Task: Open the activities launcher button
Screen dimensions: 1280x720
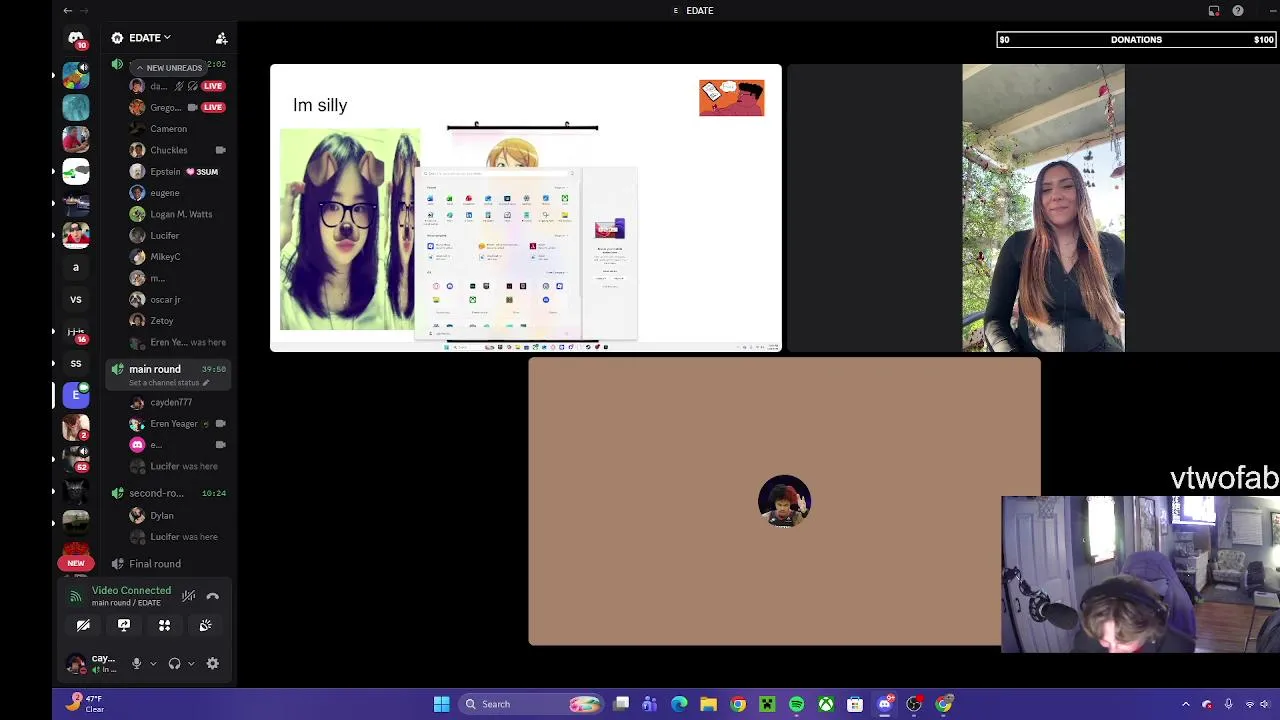Action: click(164, 625)
